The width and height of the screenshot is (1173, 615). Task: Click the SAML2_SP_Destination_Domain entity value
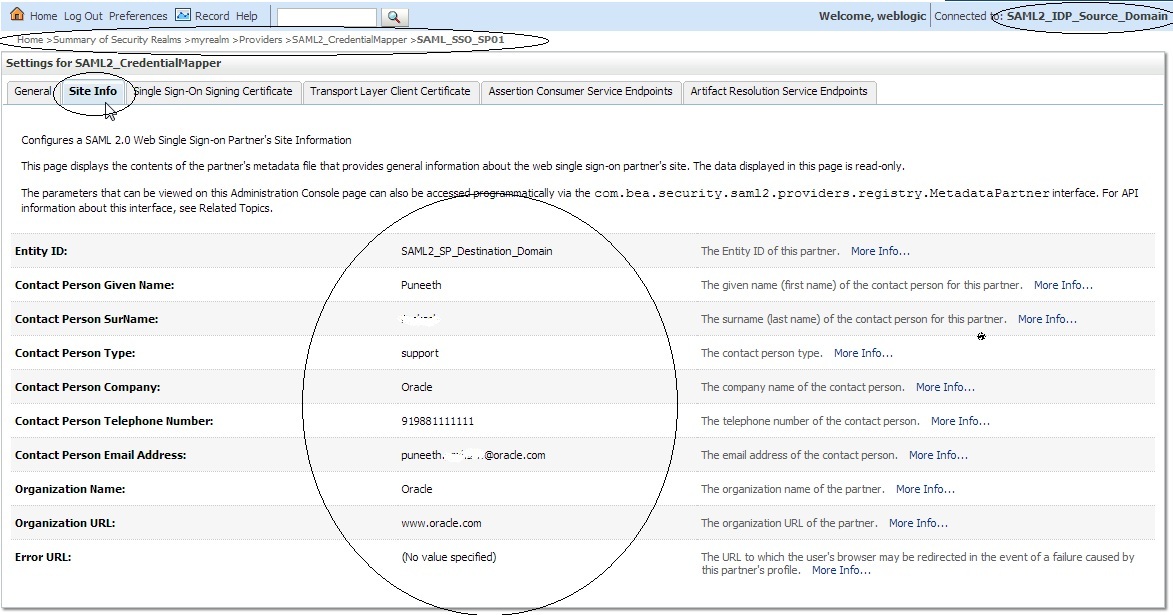(x=477, y=251)
